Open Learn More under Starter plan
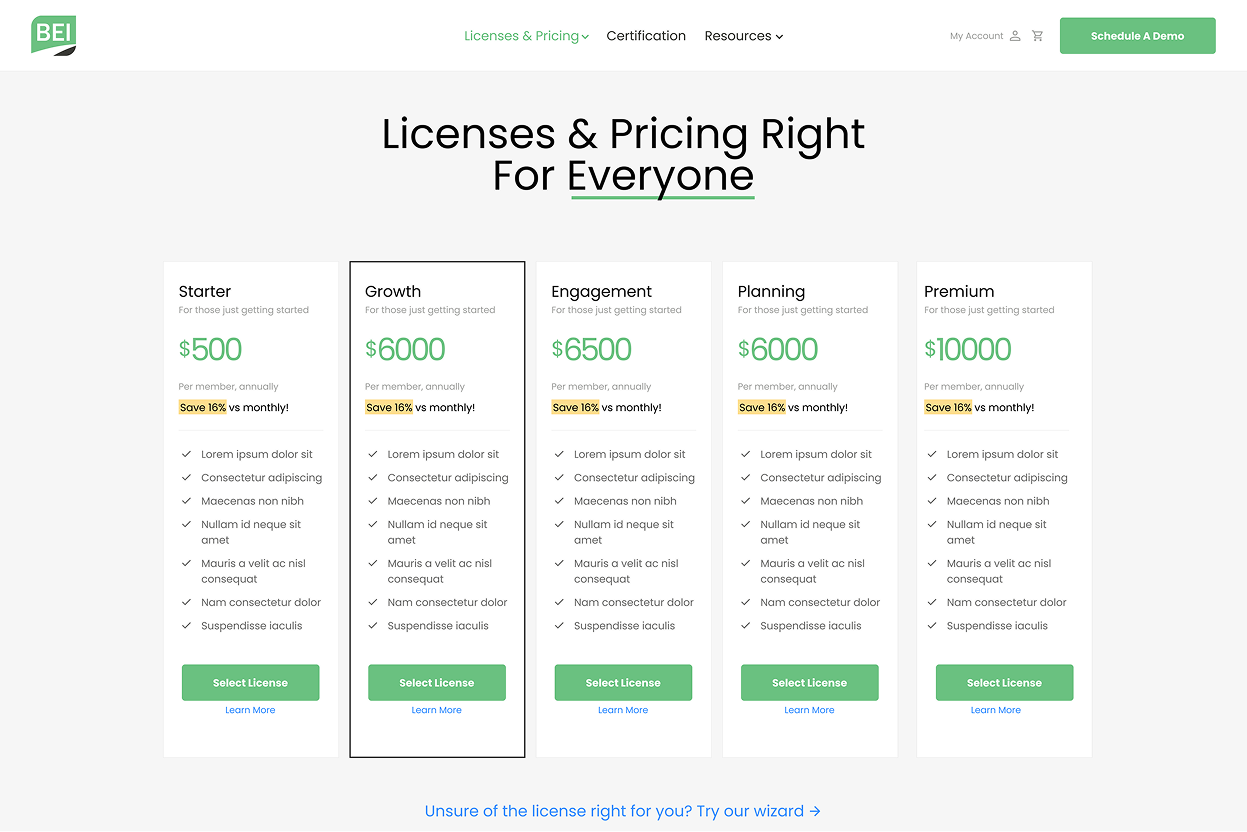 (x=250, y=710)
